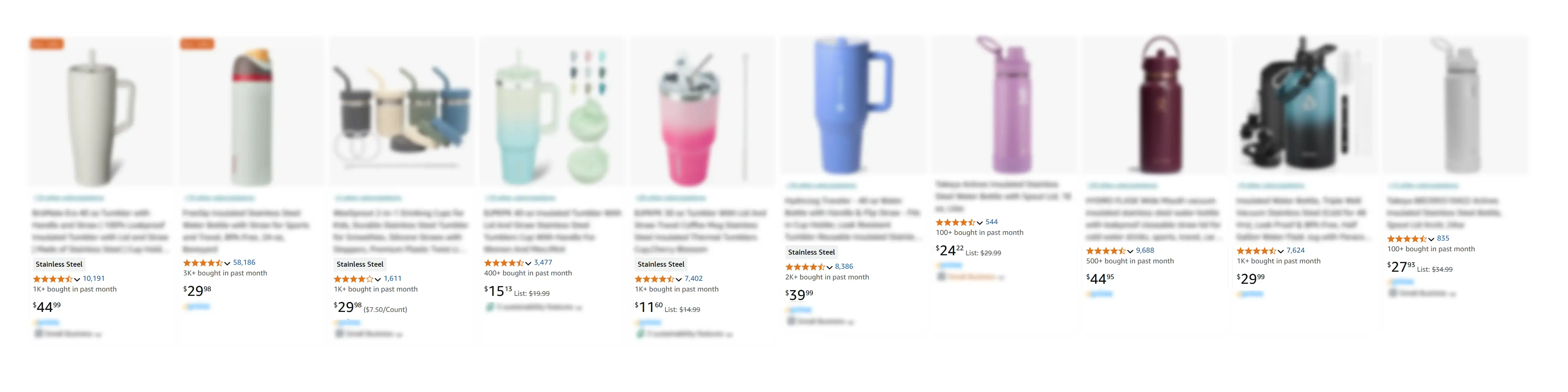This screenshot has height=392, width=1568.
Task: Expand rating chevron beside 1,611 reviews
Action: click(x=378, y=279)
